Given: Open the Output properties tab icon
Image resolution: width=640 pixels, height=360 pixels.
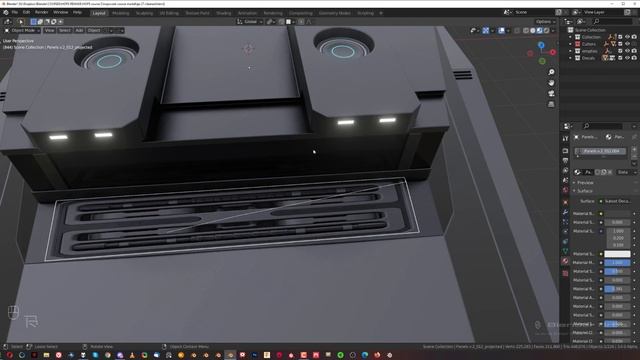Looking at the screenshot, I should click(x=565, y=160).
